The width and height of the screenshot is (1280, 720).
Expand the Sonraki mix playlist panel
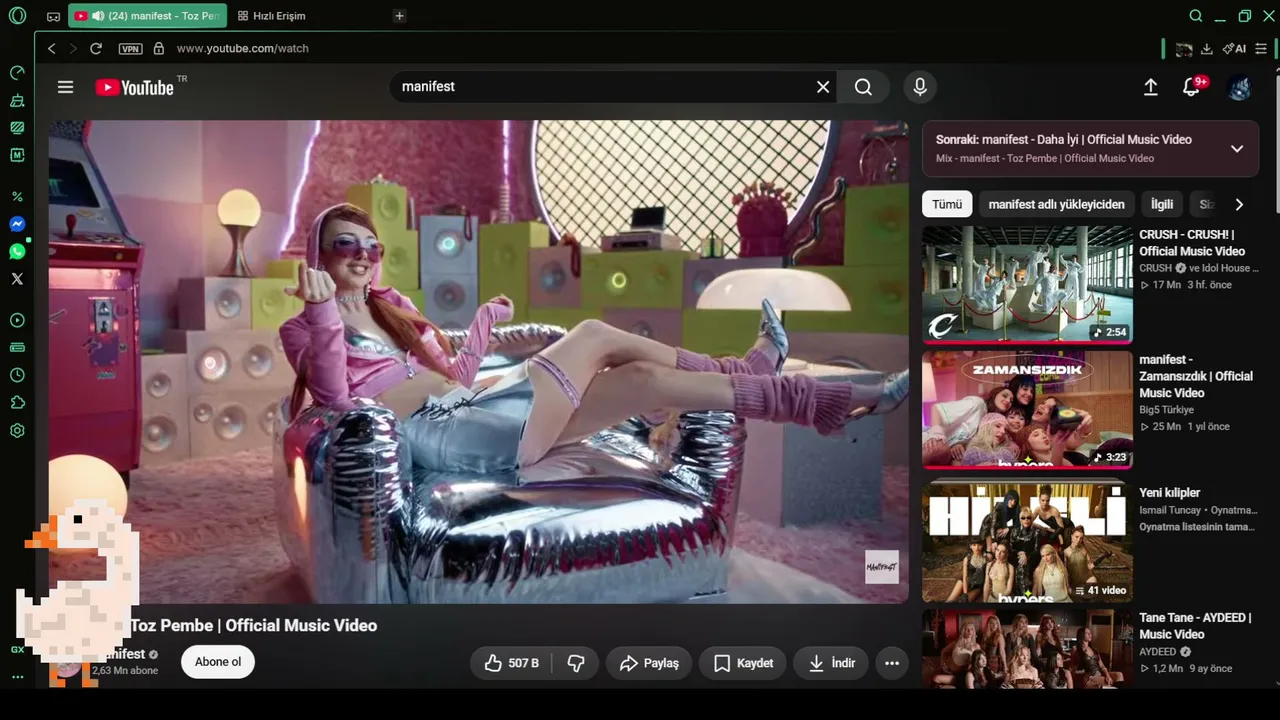(x=1237, y=148)
